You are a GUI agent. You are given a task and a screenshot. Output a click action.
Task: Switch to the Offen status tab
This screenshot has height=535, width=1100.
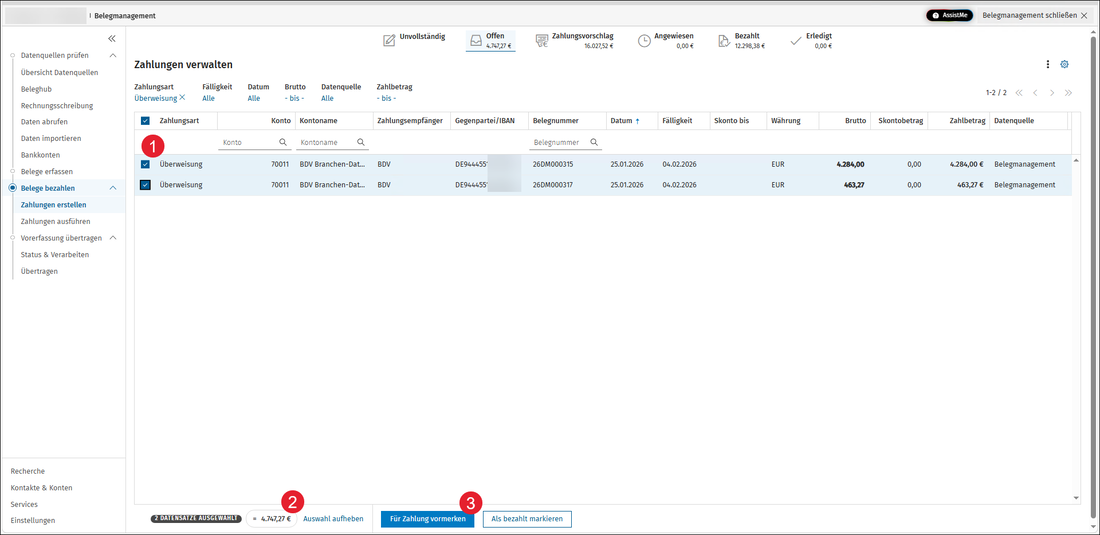click(x=490, y=40)
